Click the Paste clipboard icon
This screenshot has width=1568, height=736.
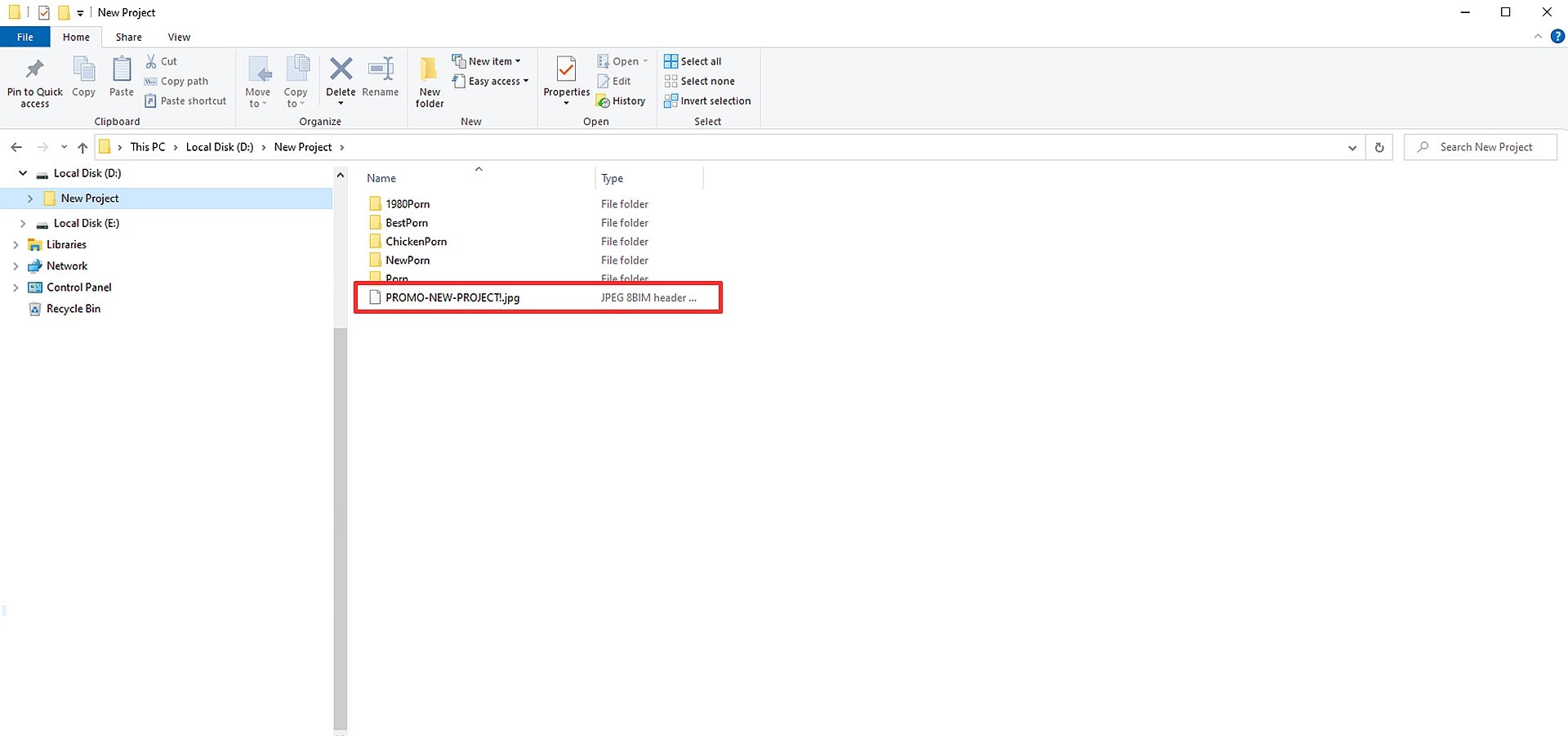122,69
